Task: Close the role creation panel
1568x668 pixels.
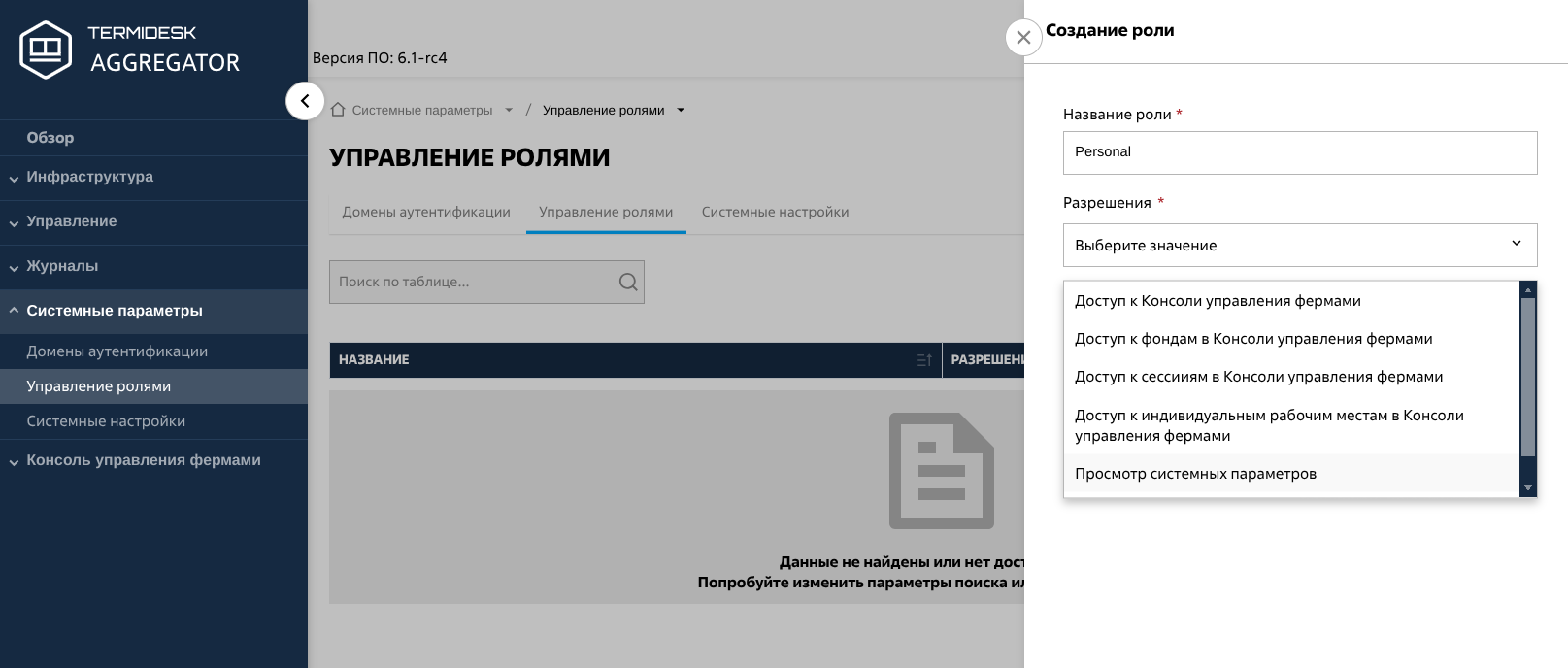Action: (x=1023, y=38)
